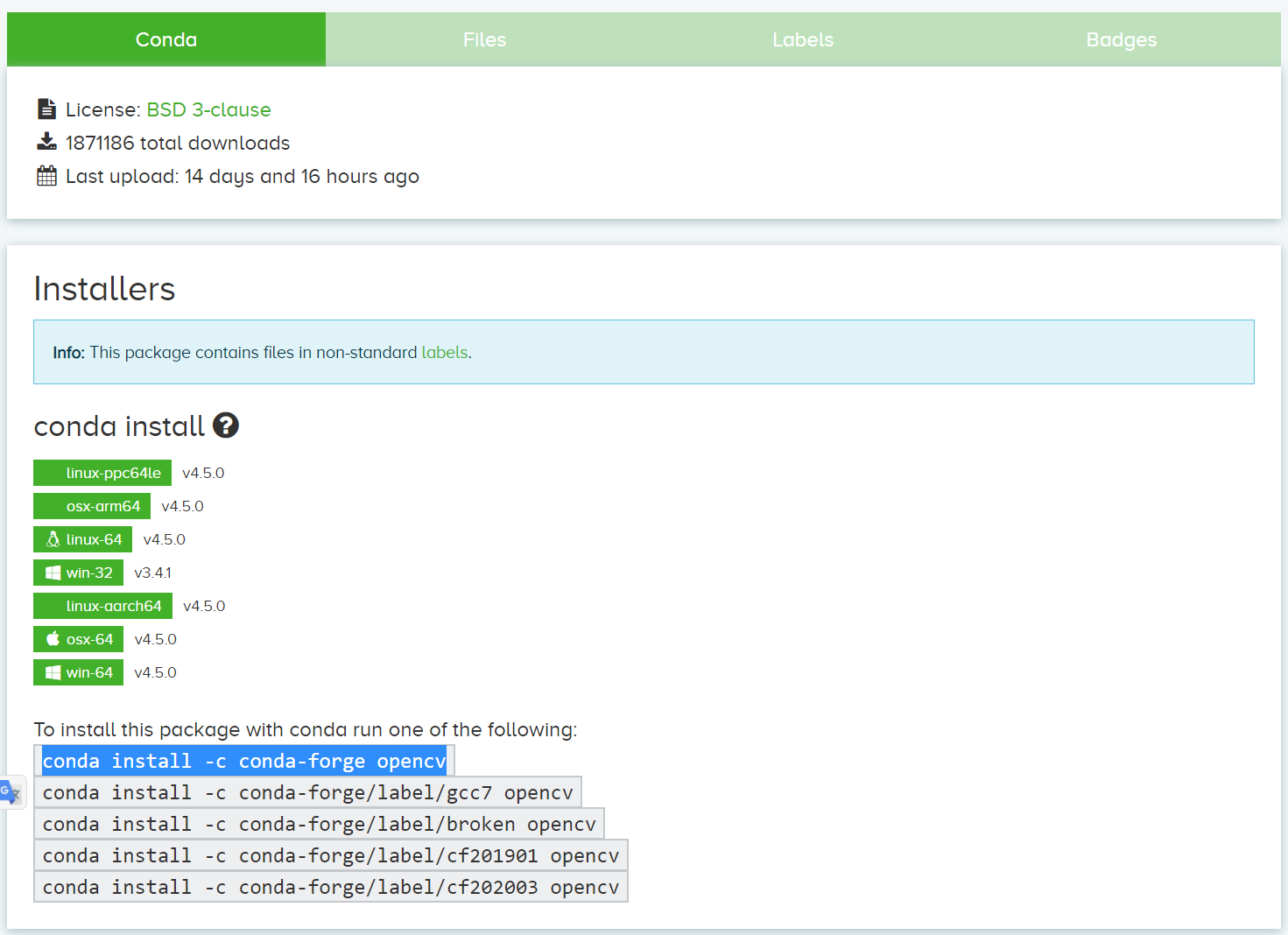Click the v4.5.0 version next to linux-64

tap(165, 539)
